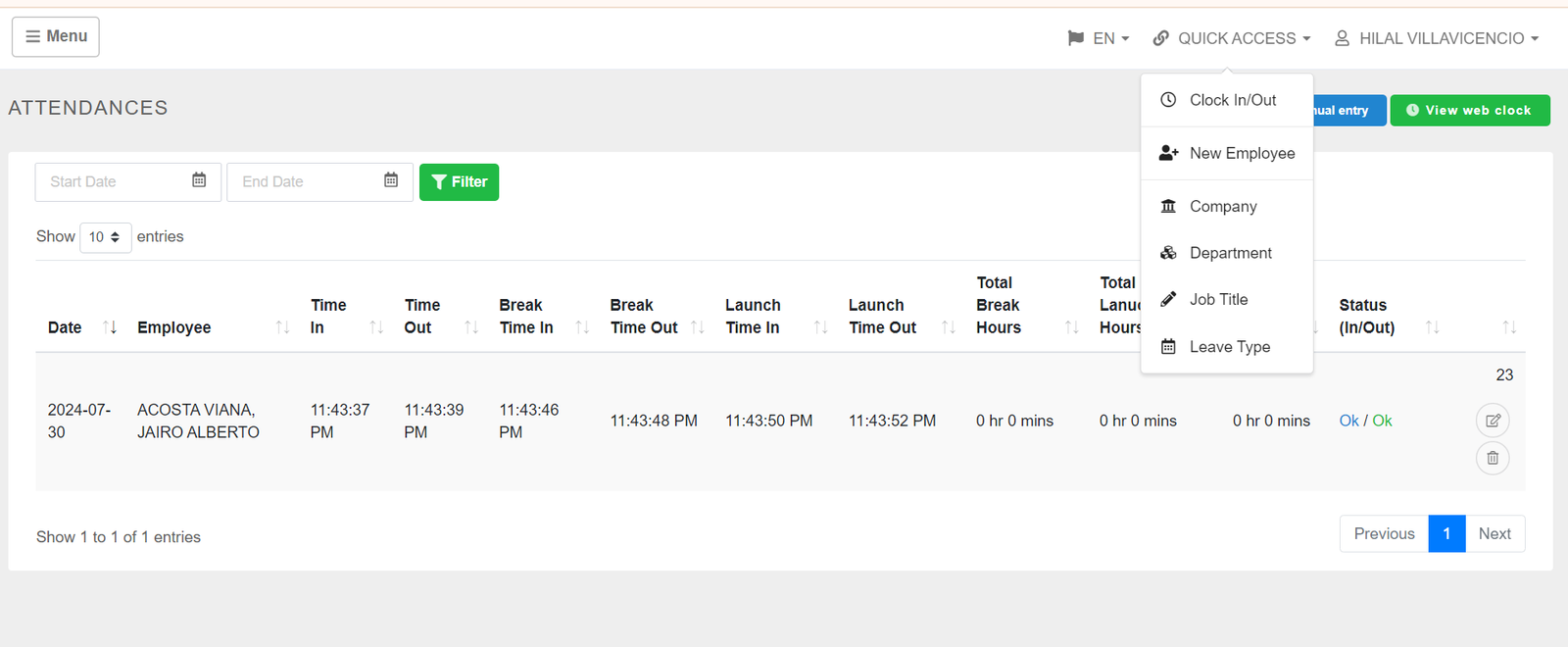Choose New Employee in quick access menu
The height and width of the screenshot is (647, 1568).
(x=1241, y=153)
